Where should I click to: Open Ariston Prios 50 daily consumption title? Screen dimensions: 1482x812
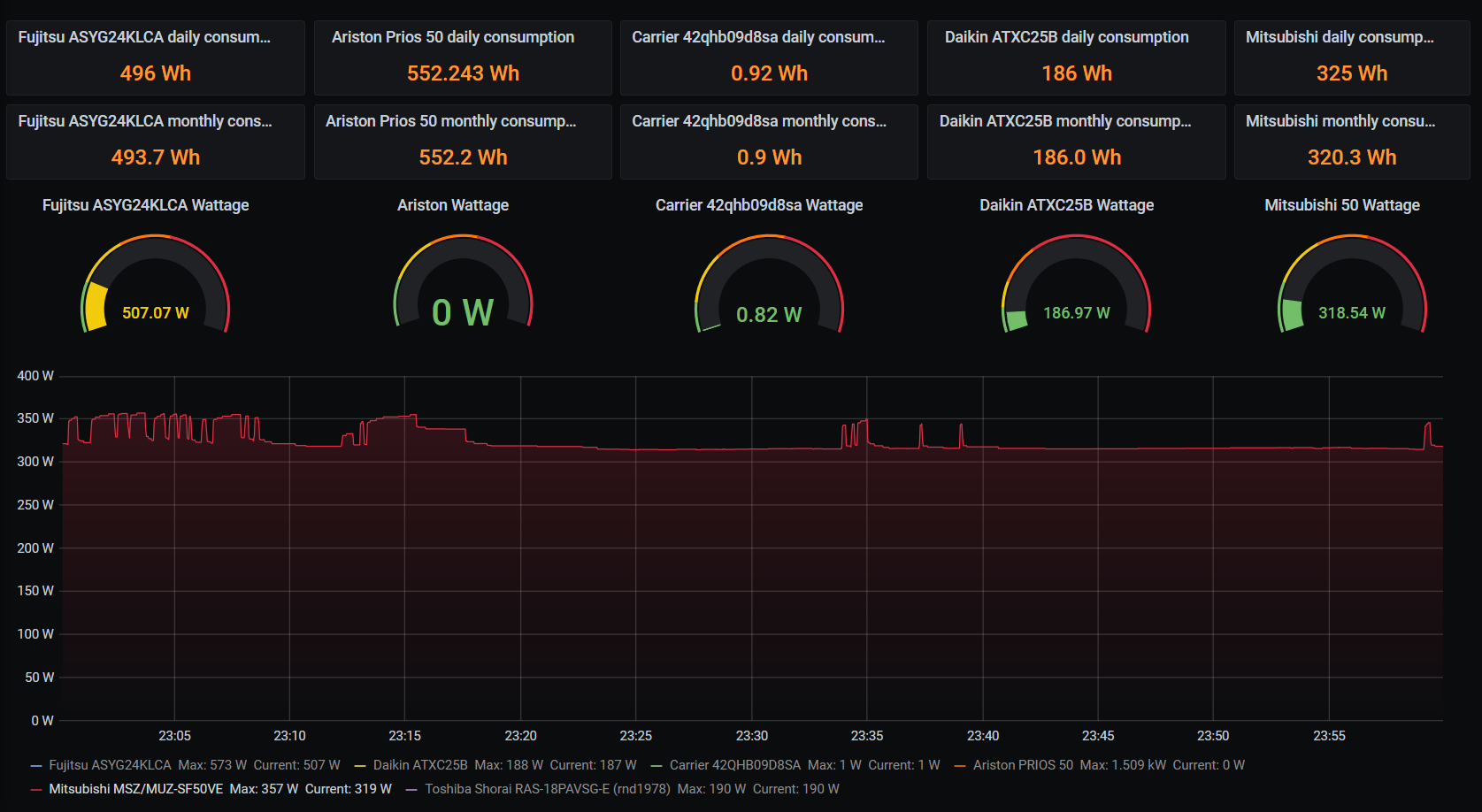pyautogui.click(x=453, y=37)
